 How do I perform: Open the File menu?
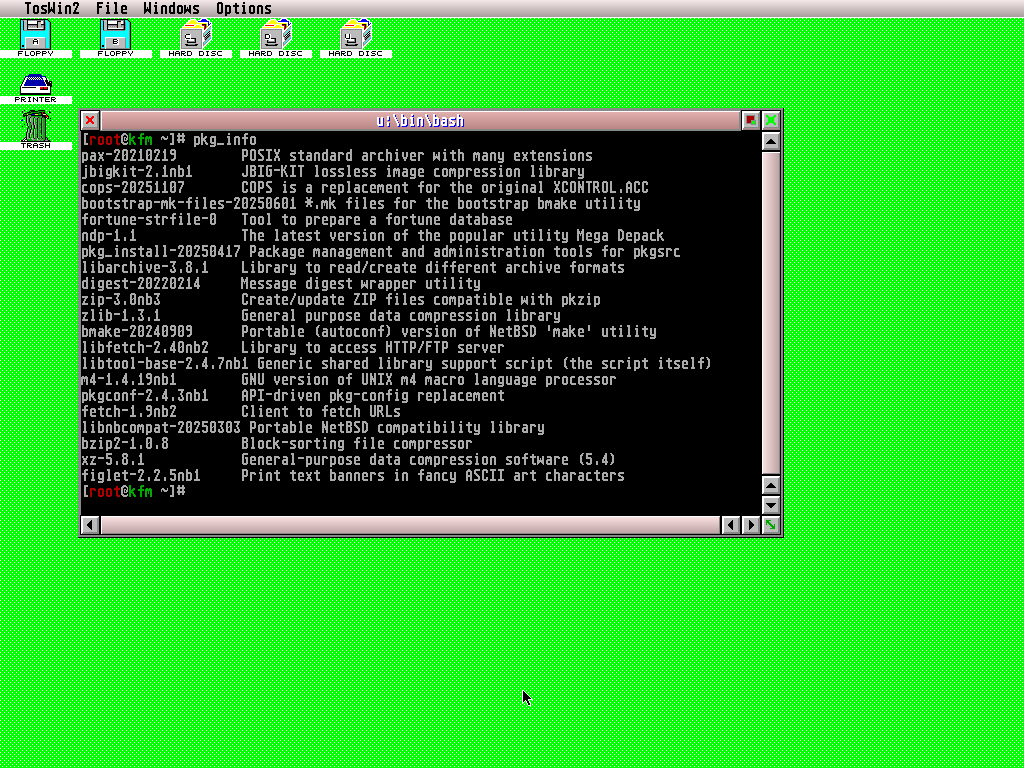(111, 9)
